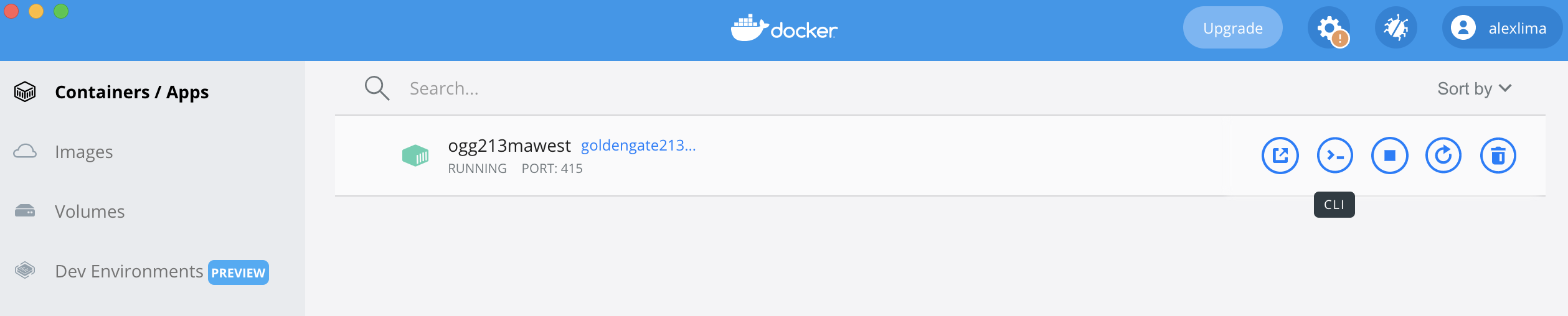Open the goldengate213 image link
This screenshot has height=316, width=1568.
pos(638,146)
